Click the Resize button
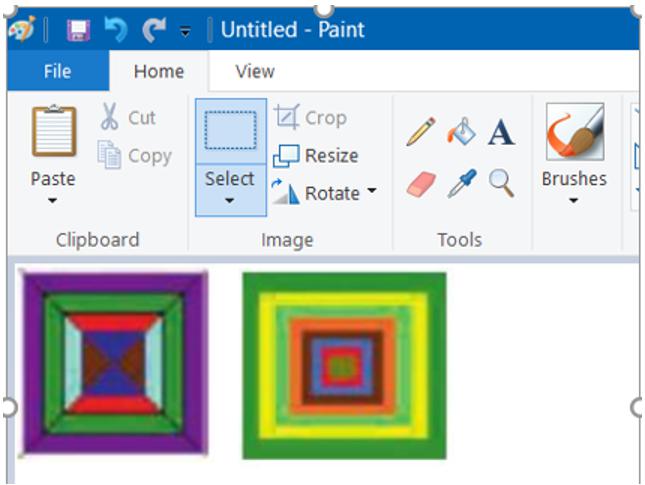645x485 pixels. tap(316, 155)
